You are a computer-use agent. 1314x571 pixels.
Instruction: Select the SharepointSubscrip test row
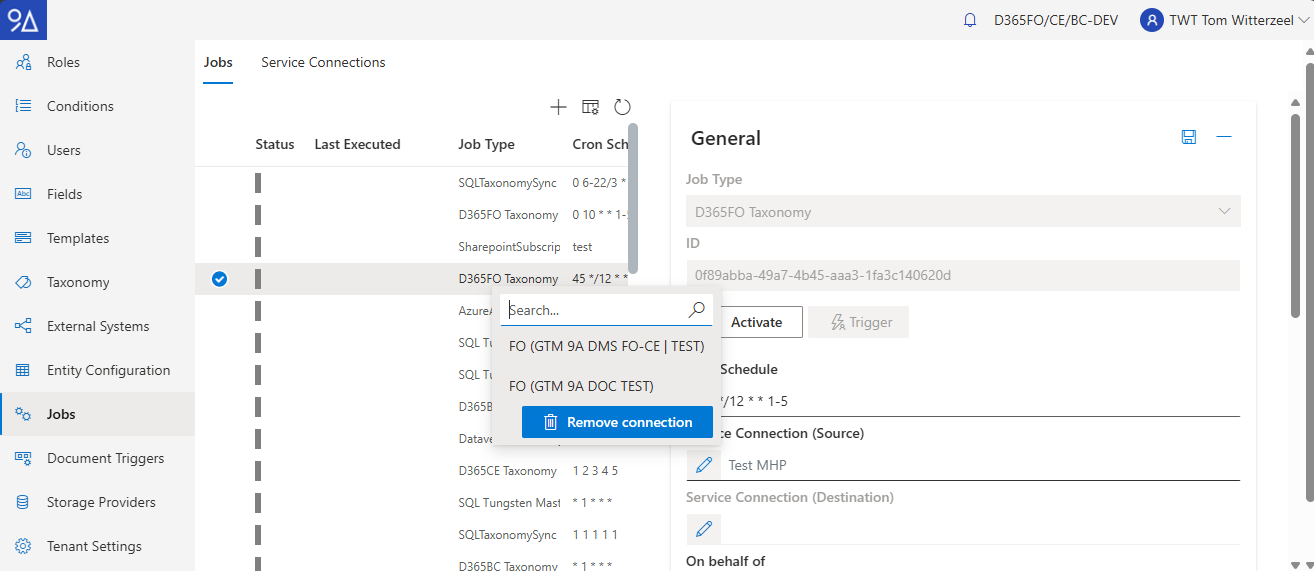click(411, 247)
